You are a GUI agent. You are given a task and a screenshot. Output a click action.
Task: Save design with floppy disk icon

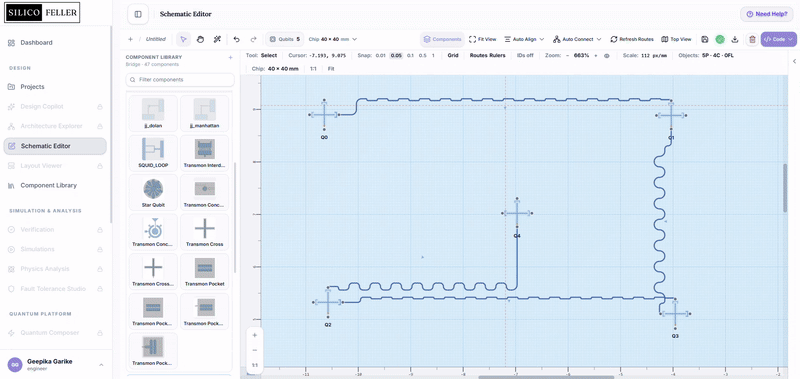pyautogui.click(x=705, y=39)
